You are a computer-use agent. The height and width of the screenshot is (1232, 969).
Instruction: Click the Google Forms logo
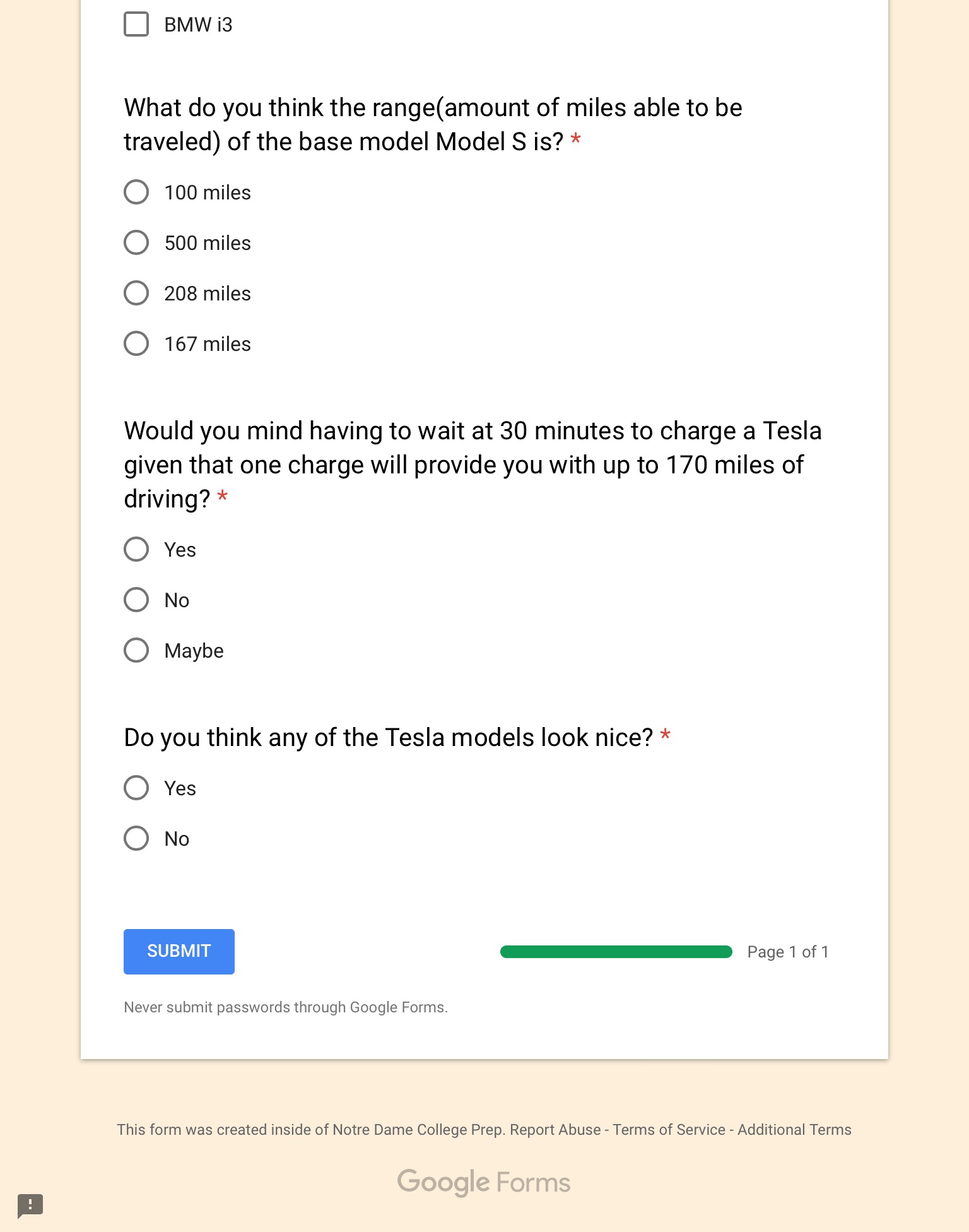[x=483, y=1181]
